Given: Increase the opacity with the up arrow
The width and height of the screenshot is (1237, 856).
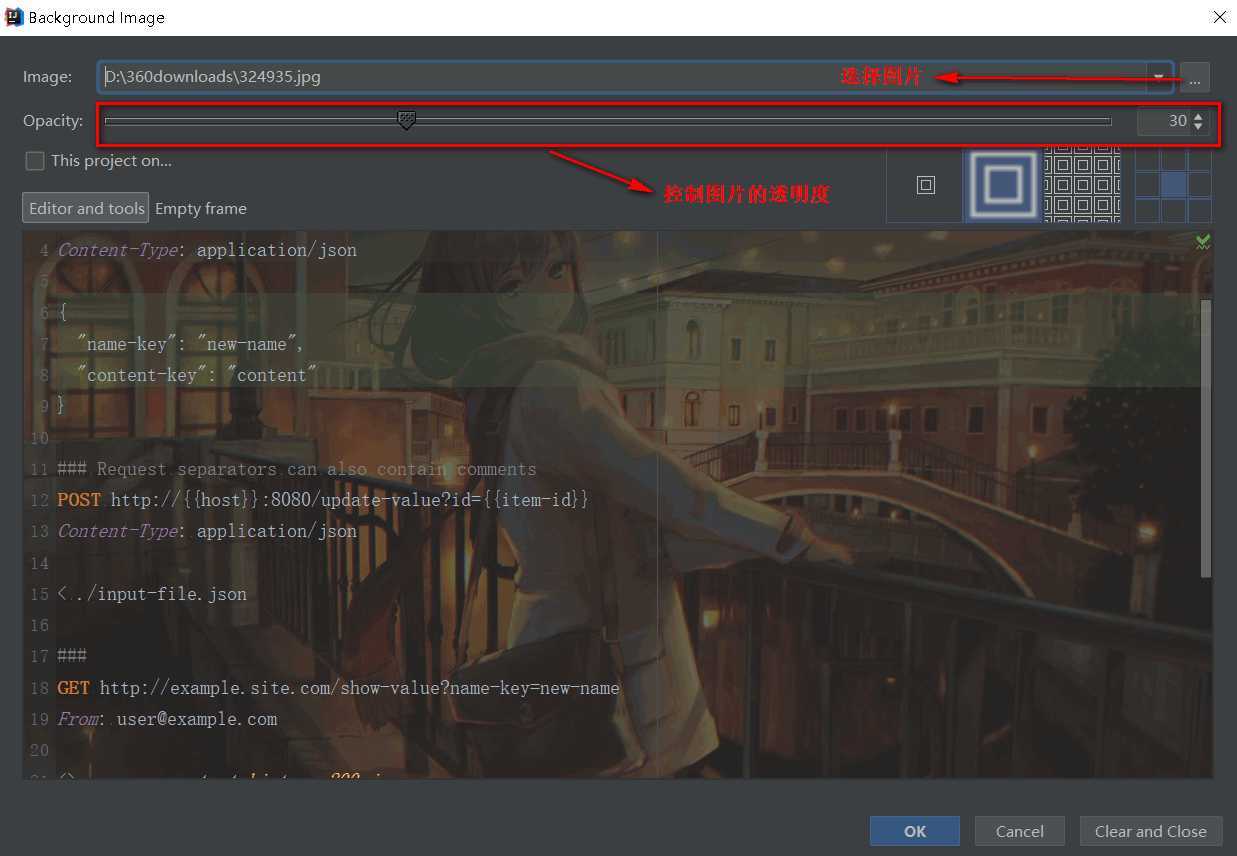Looking at the screenshot, I should tap(1199, 116).
